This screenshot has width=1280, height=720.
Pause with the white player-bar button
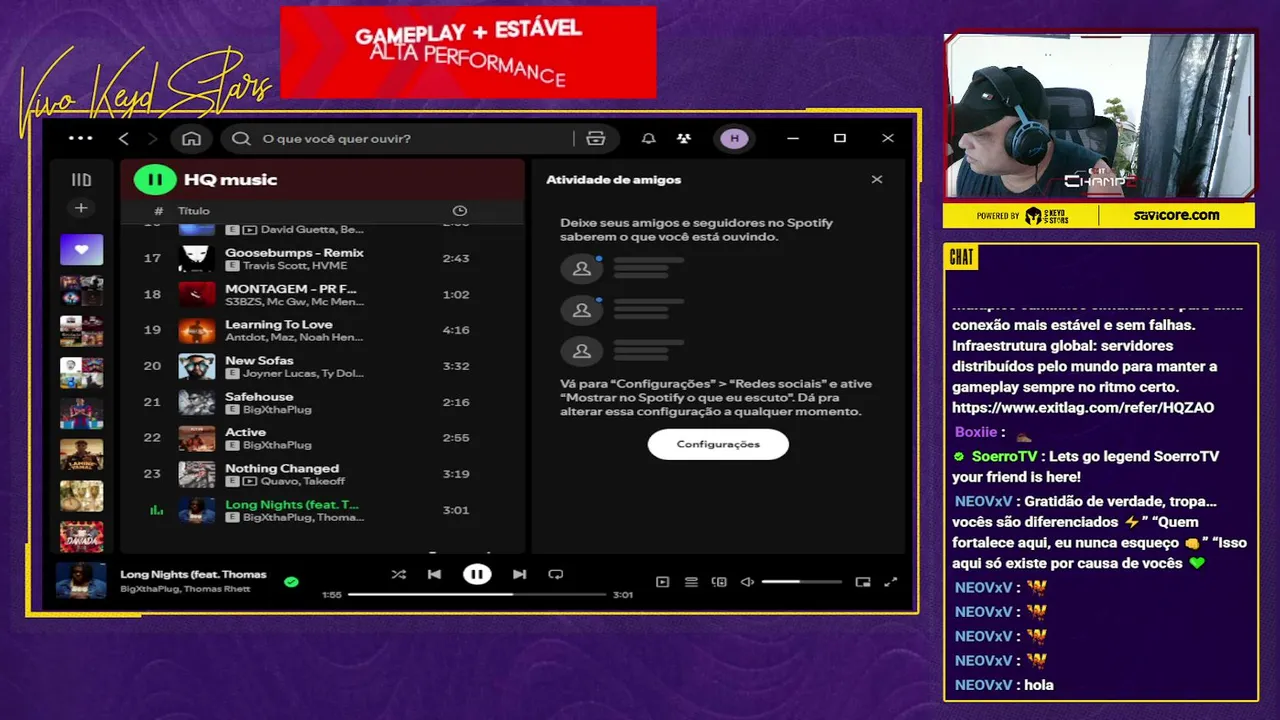pos(477,574)
